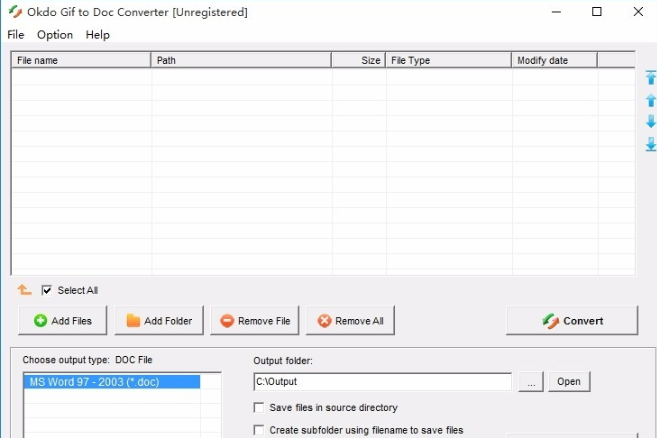Open the Option menu
This screenshot has width=657, height=438.
pyautogui.click(x=55, y=35)
